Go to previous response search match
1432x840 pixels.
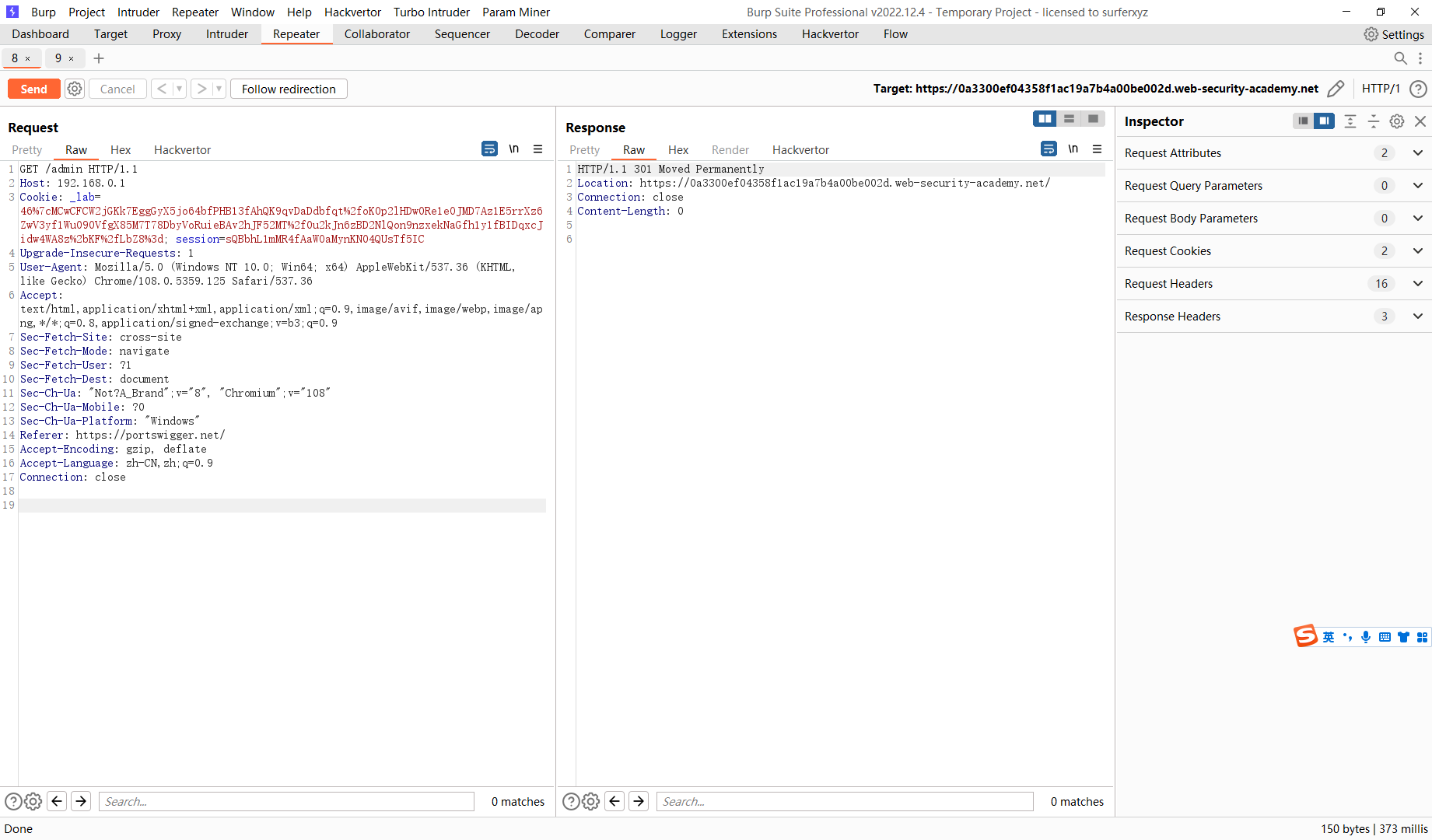pos(614,801)
